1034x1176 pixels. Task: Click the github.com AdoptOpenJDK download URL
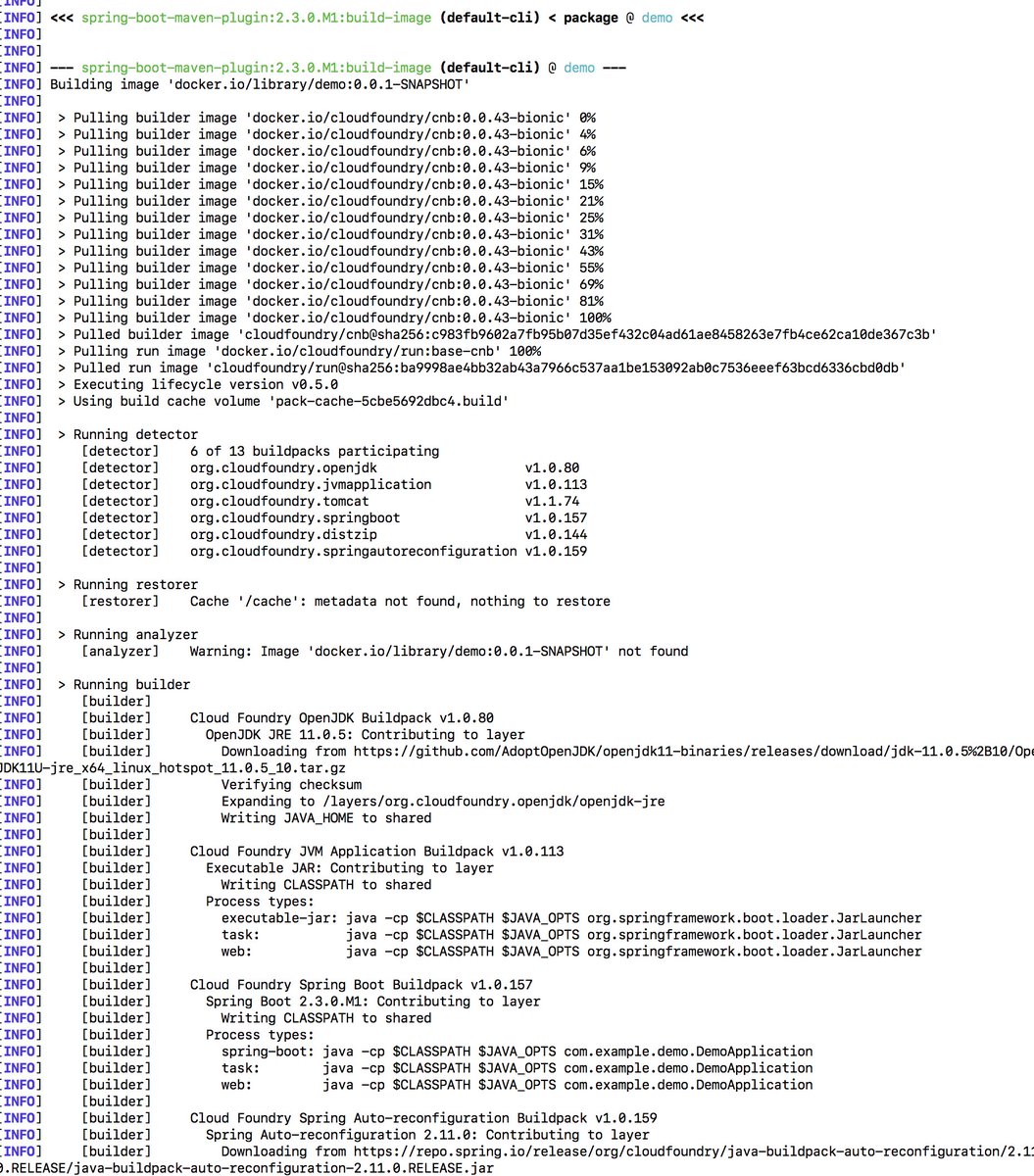tap(693, 751)
